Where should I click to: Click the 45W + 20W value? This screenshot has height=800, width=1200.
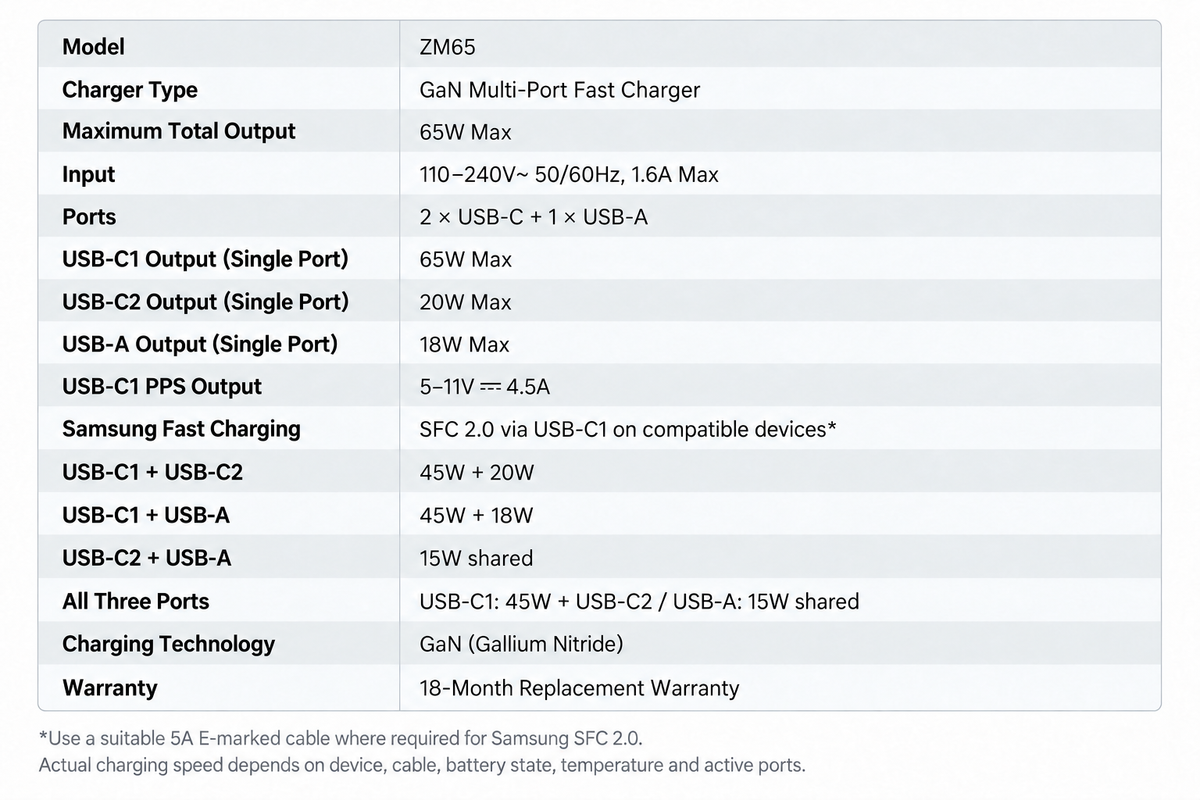tap(477, 472)
